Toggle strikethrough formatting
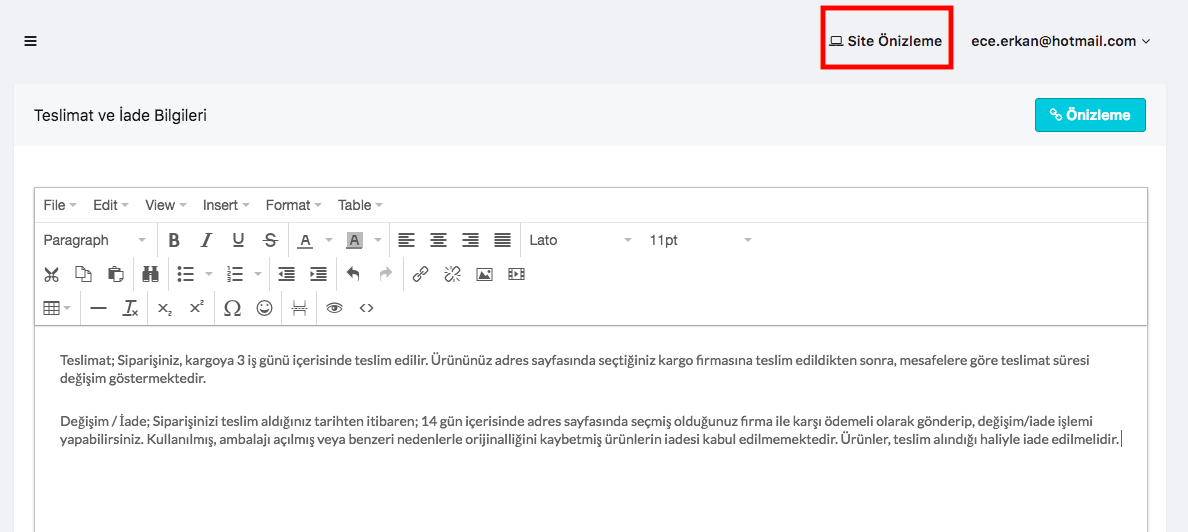Image resolution: width=1188 pixels, height=532 pixels. tap(270, 240)
